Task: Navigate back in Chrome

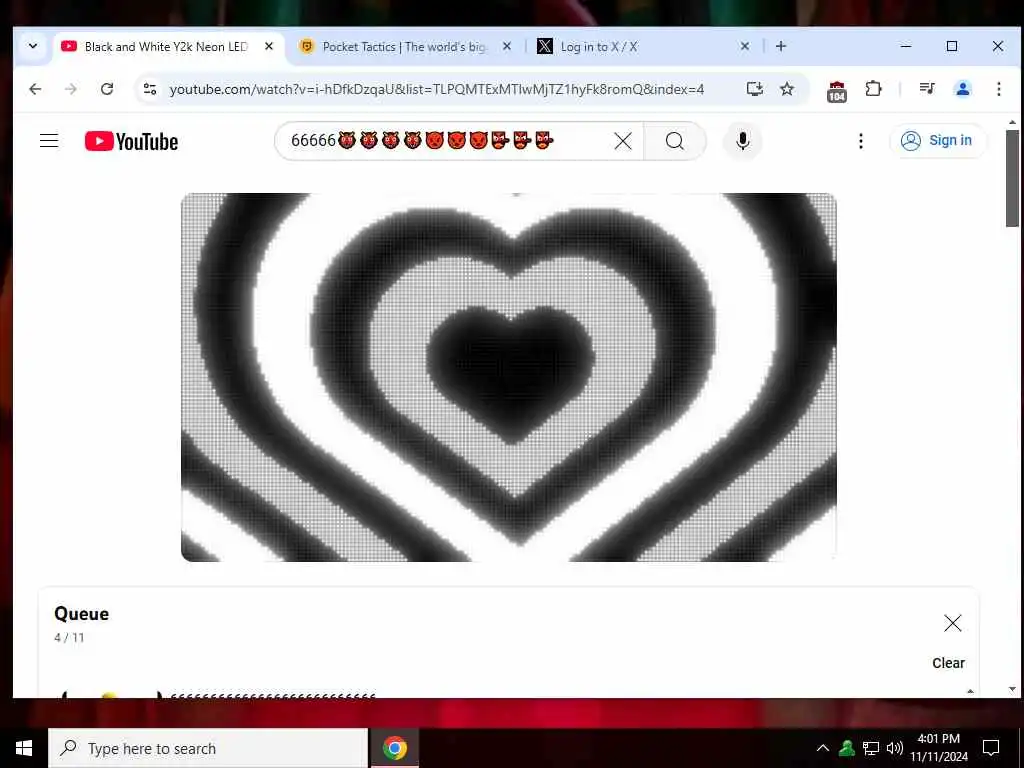Action: pos(35,89)
